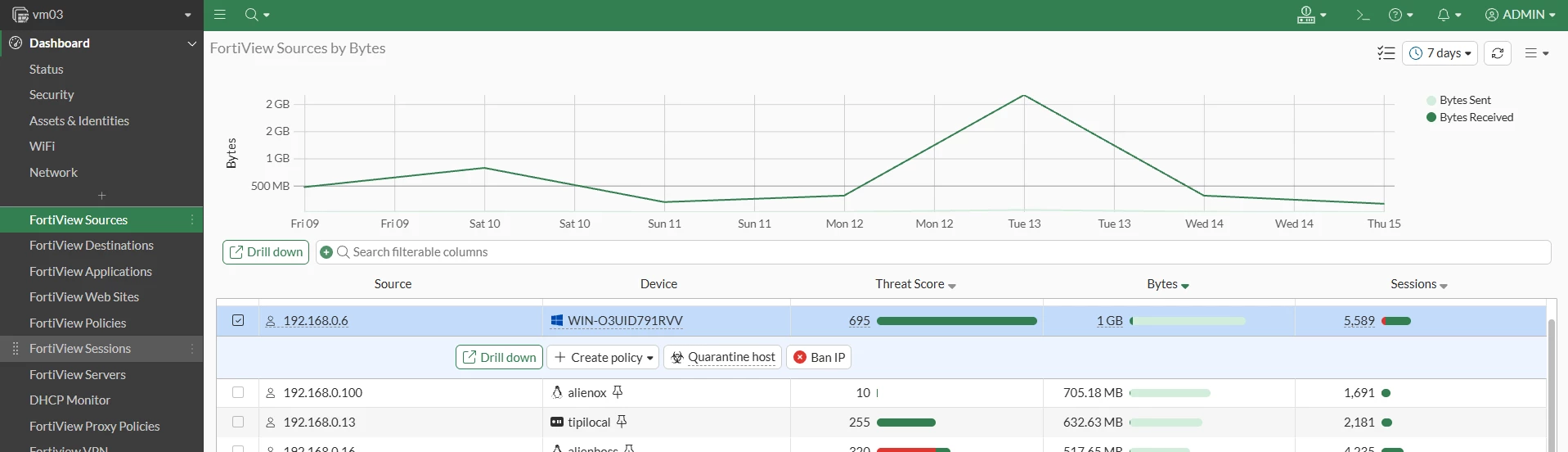The image size is (1568, 452).
Task: Click the FortiView Sessions drag handle
Action: 15,348
